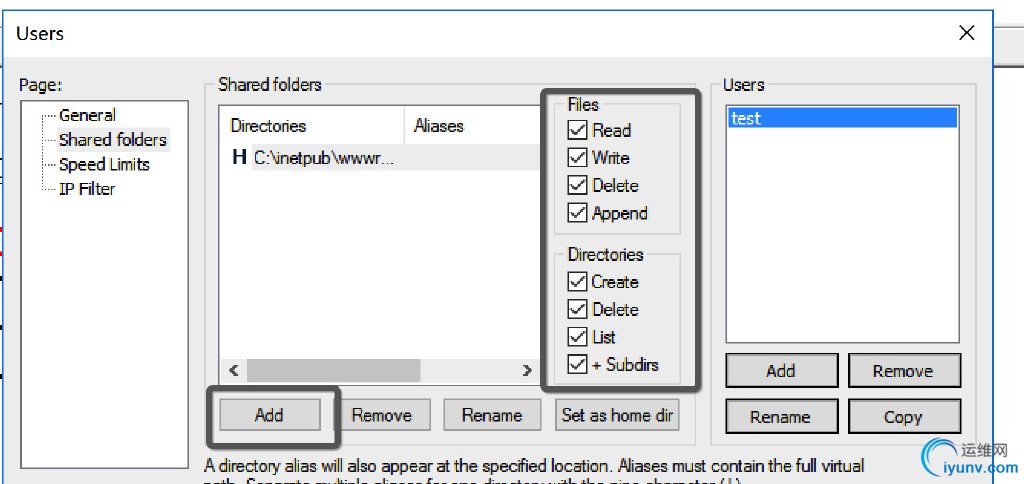Toggle the Files Read checkbox

(577, 130)
